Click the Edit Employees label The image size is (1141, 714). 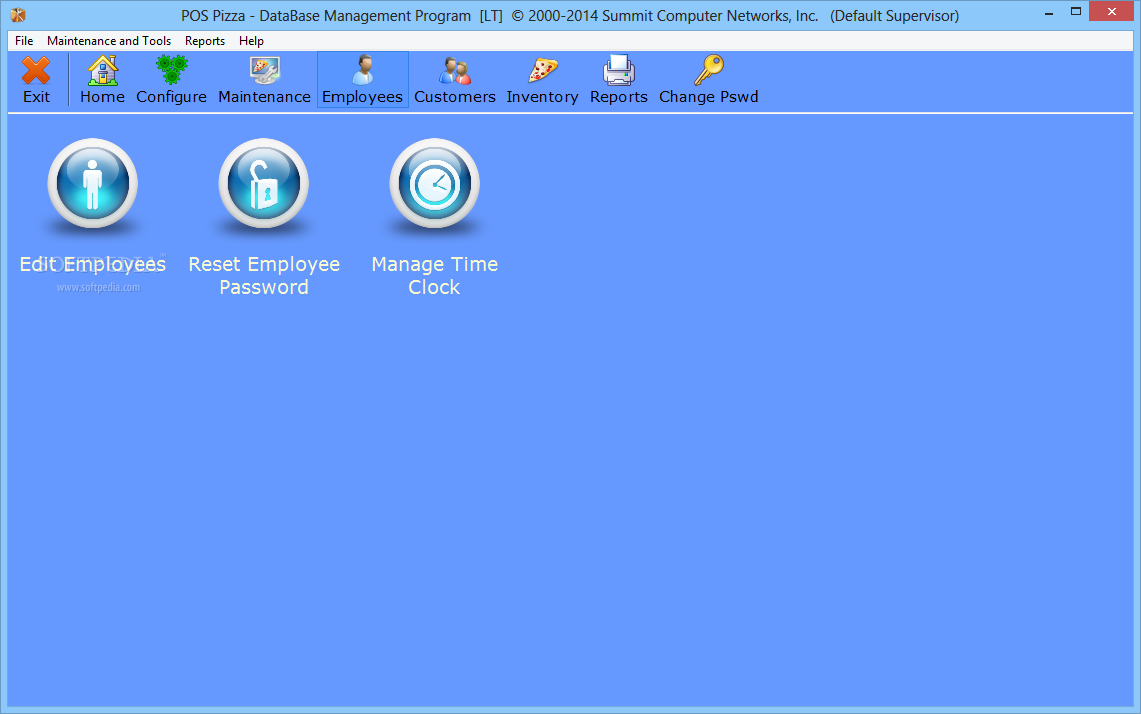tap(92, 264)
